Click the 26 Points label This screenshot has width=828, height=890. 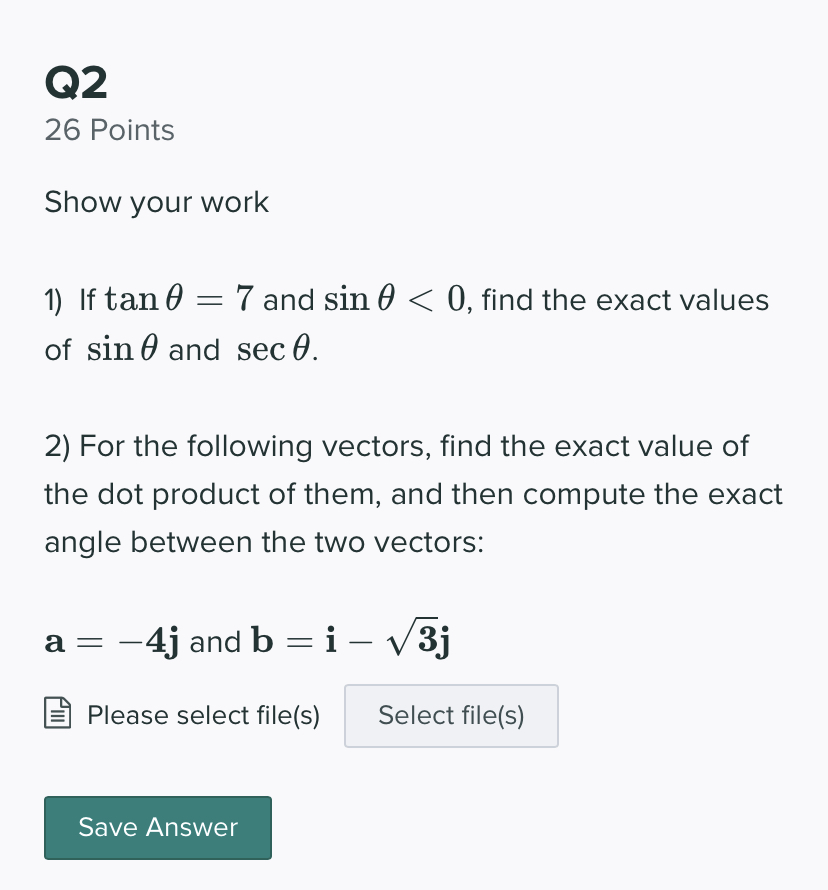click(109, 130)
